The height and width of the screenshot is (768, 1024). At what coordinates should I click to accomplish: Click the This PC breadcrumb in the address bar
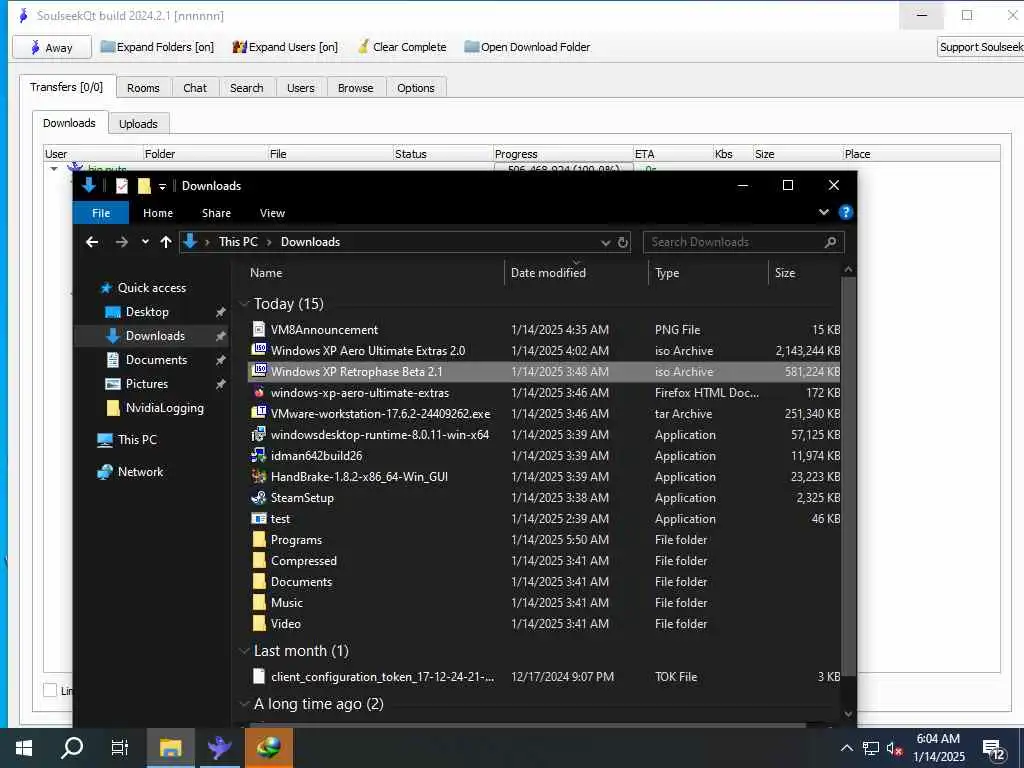pyautogui.click(x=238, y=242)
